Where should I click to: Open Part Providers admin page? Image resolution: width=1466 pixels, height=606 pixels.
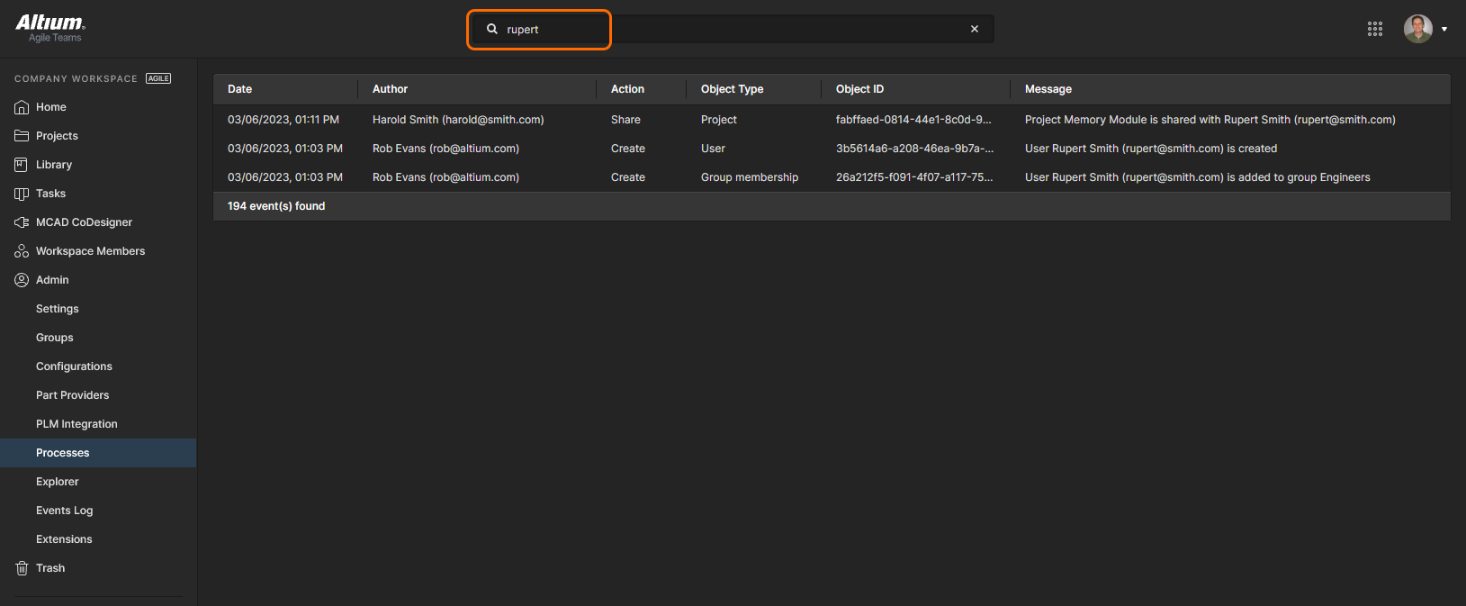[x=72, y=395]
